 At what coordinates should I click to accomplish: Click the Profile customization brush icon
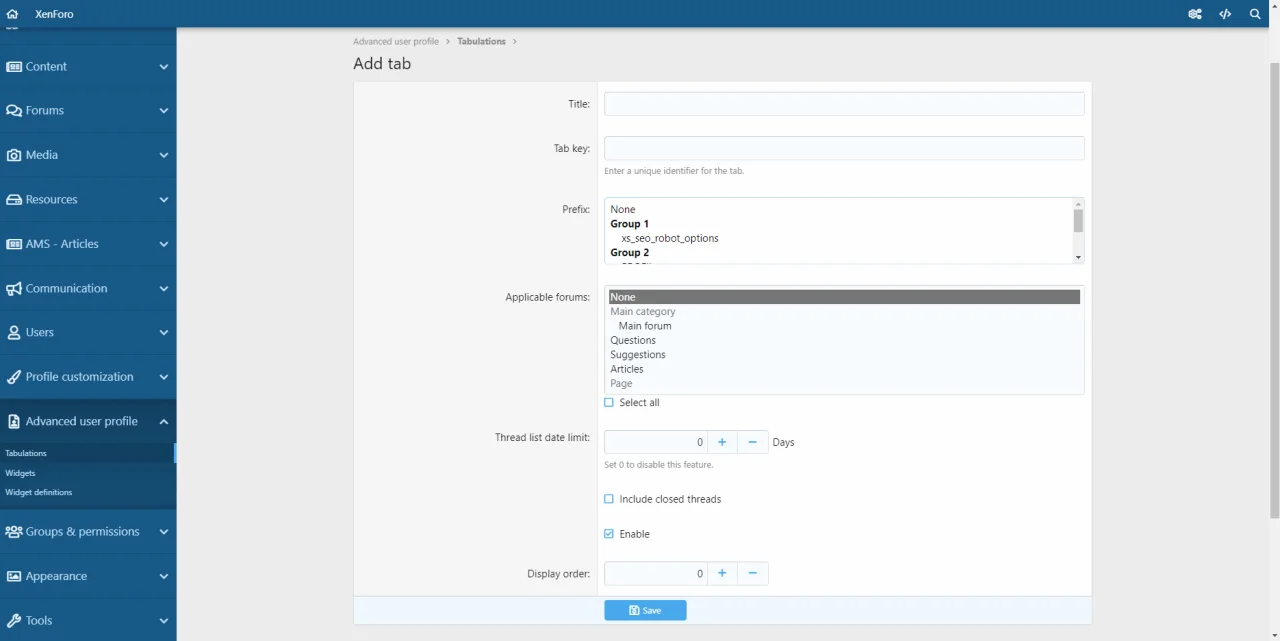[x=14, y=377]
